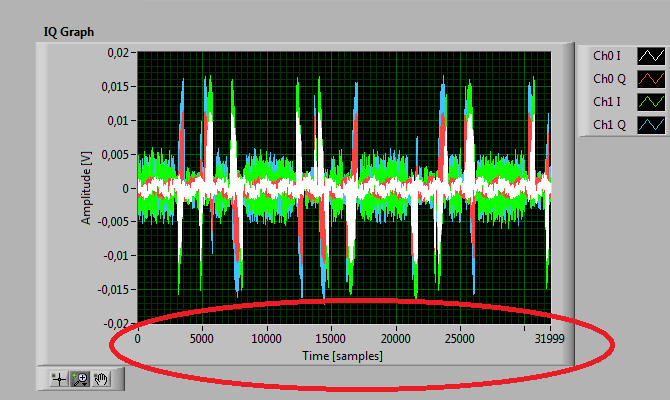Click the y-axis tick label -0,005
670x400 pixels.
click(x=113, y=222)
